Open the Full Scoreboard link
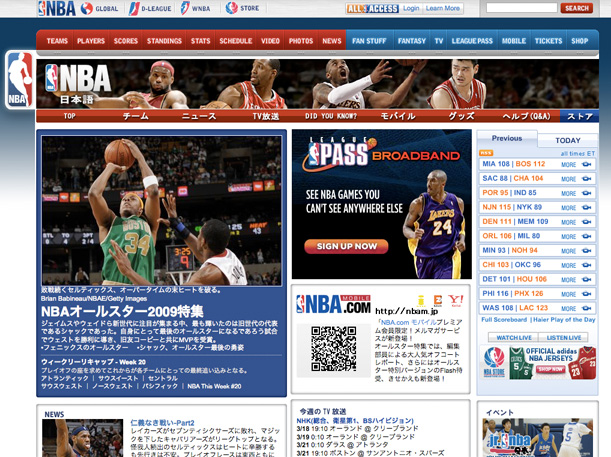Screen dimensions: 611x457 coord(504,319)
